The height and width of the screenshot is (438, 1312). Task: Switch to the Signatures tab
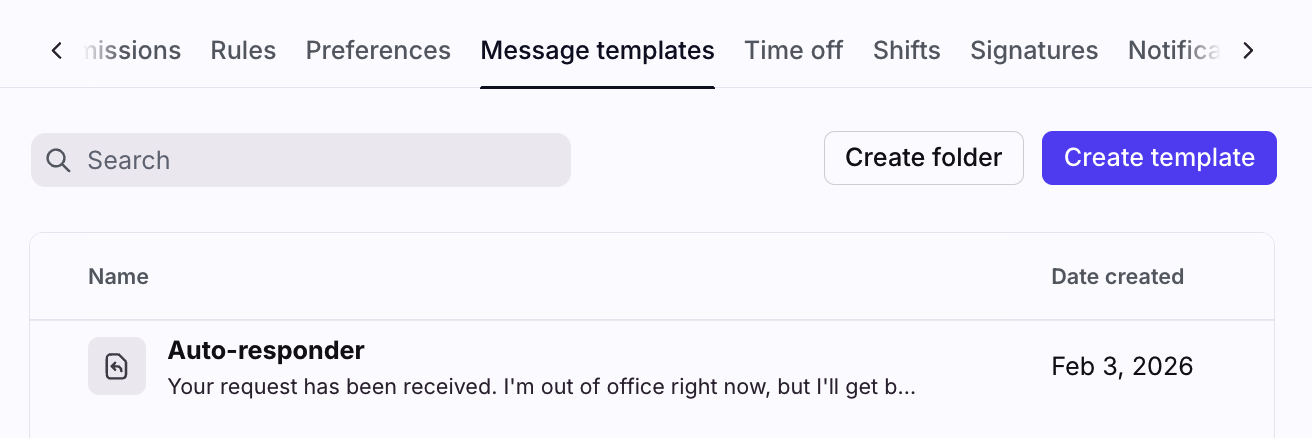pos(1034,50)
